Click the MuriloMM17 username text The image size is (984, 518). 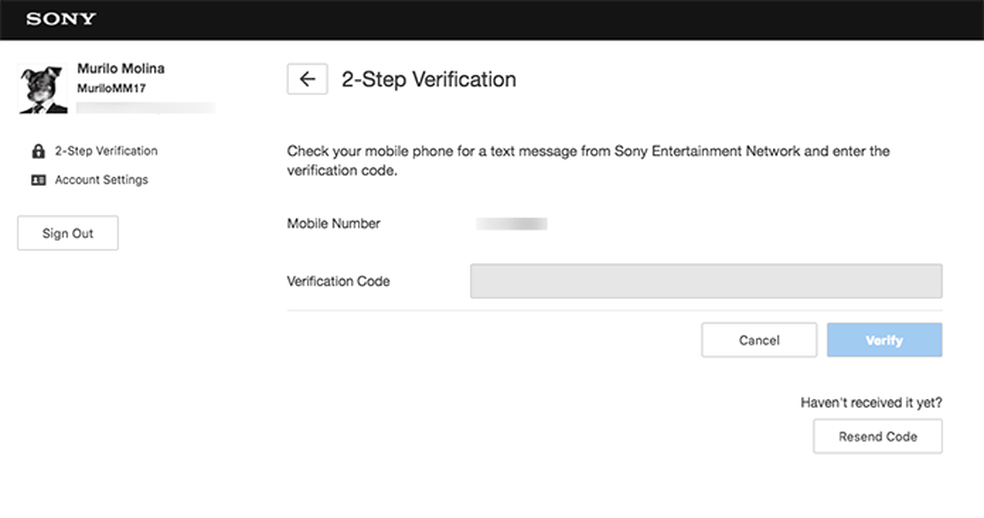click(112, 88)
